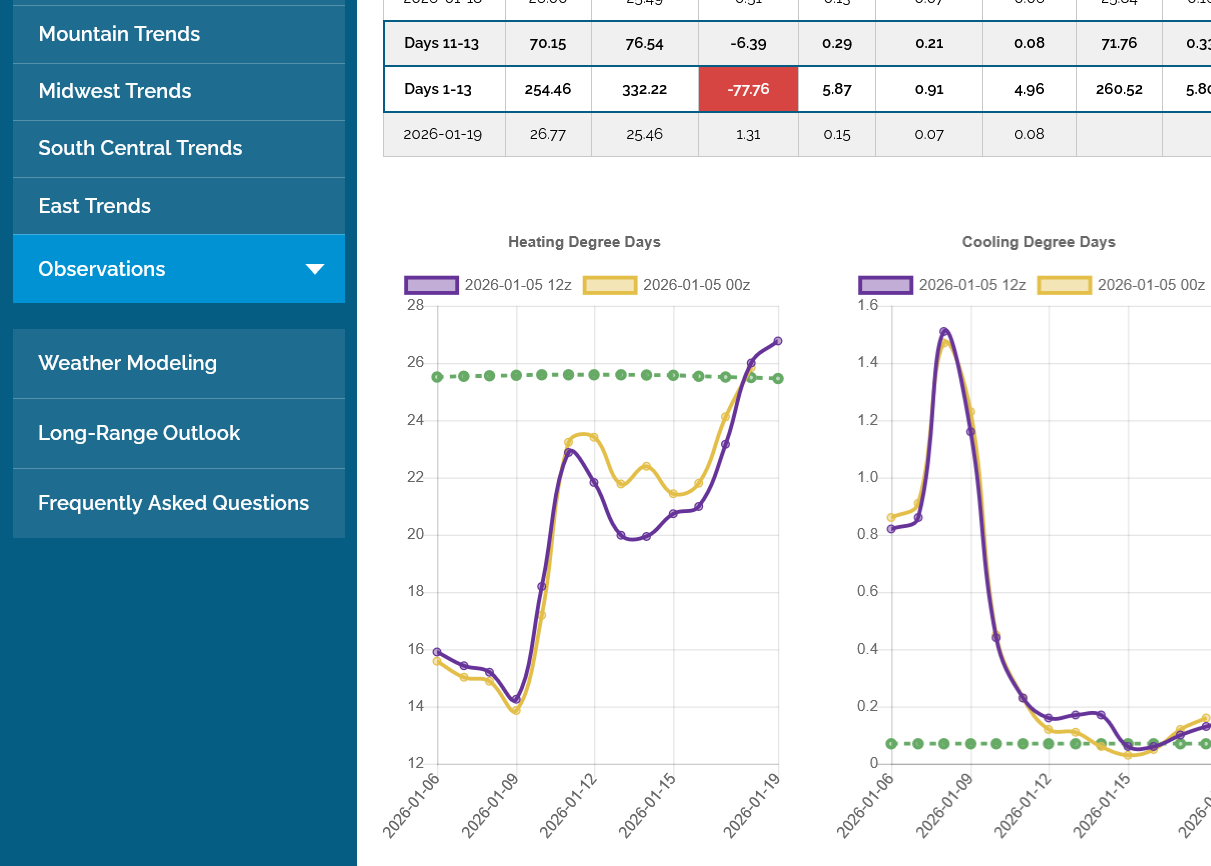Toggle 2026-01-05 00z label in Heating legend
The width and height of the screenshot is (1211, 866).
click(x=696, y=285)
